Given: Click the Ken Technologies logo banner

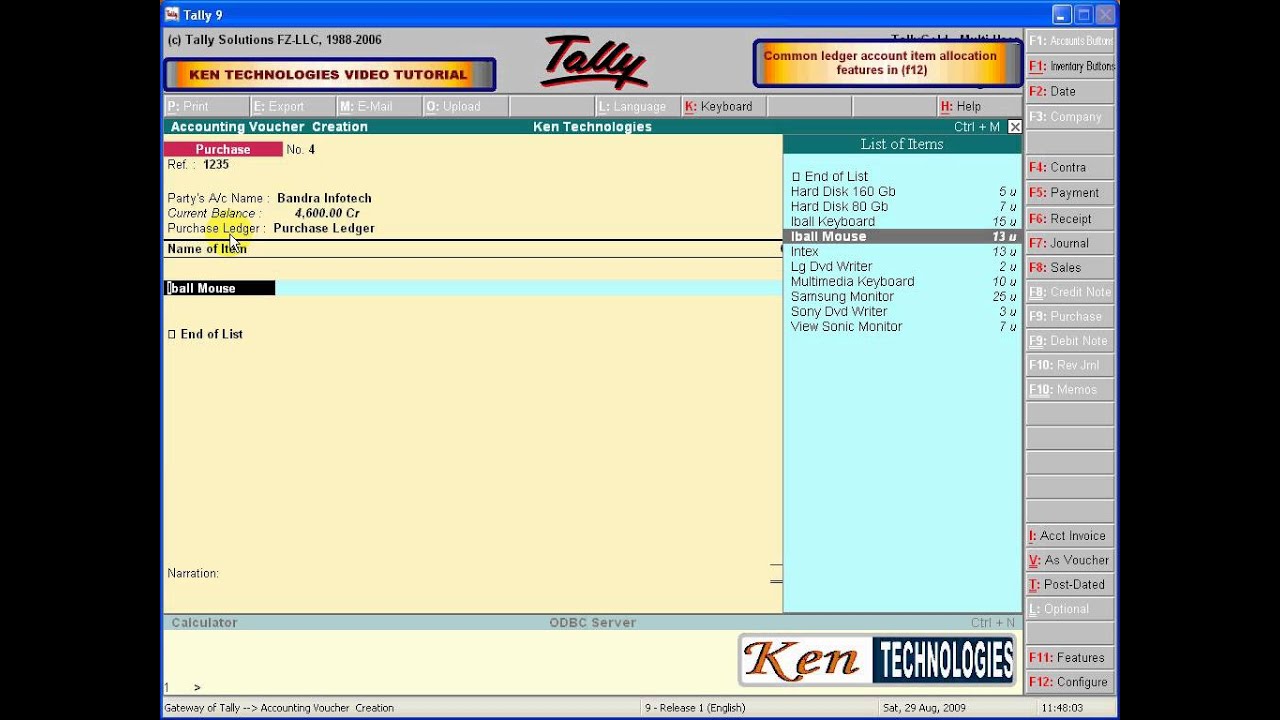Looking at the screenshot, I should 878,660.
